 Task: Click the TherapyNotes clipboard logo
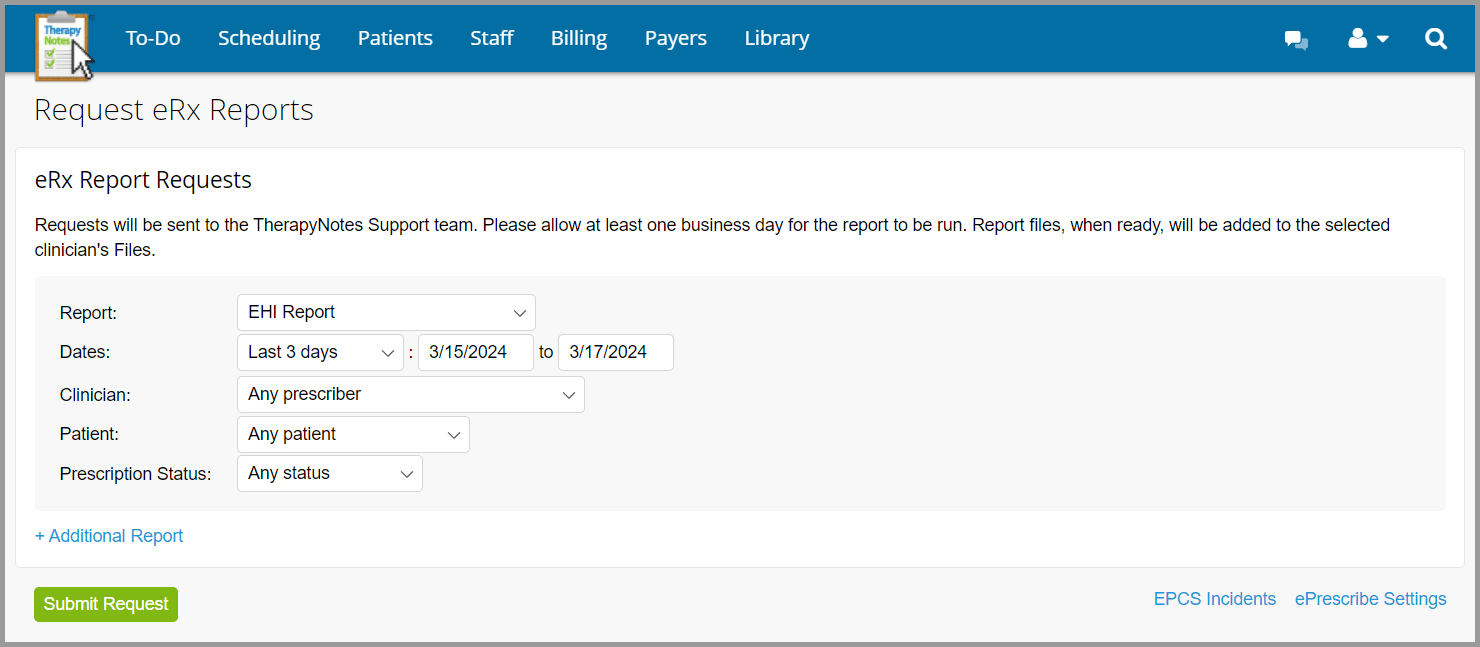64,46
